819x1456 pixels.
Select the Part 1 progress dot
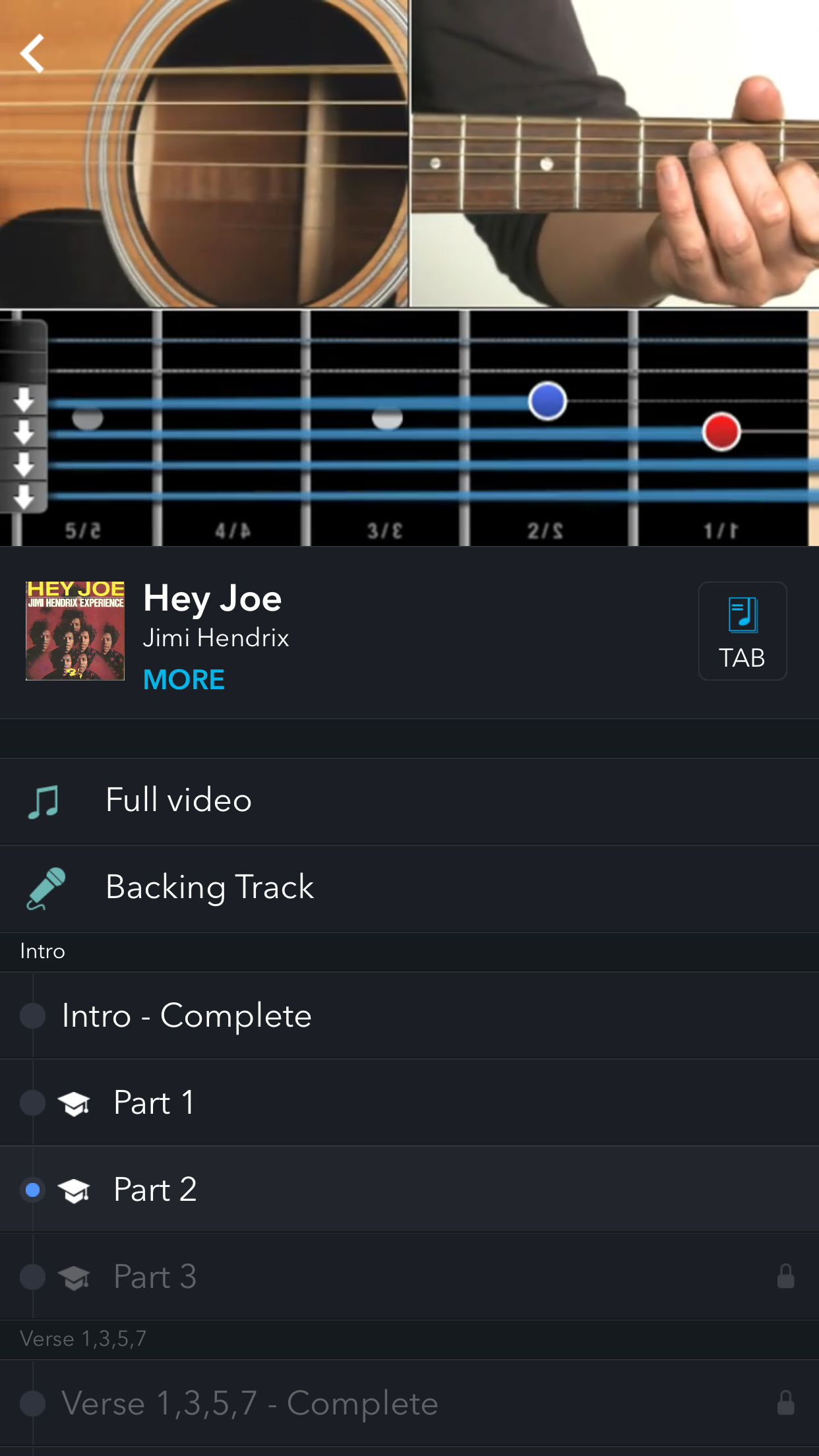tap(32, 1103)
